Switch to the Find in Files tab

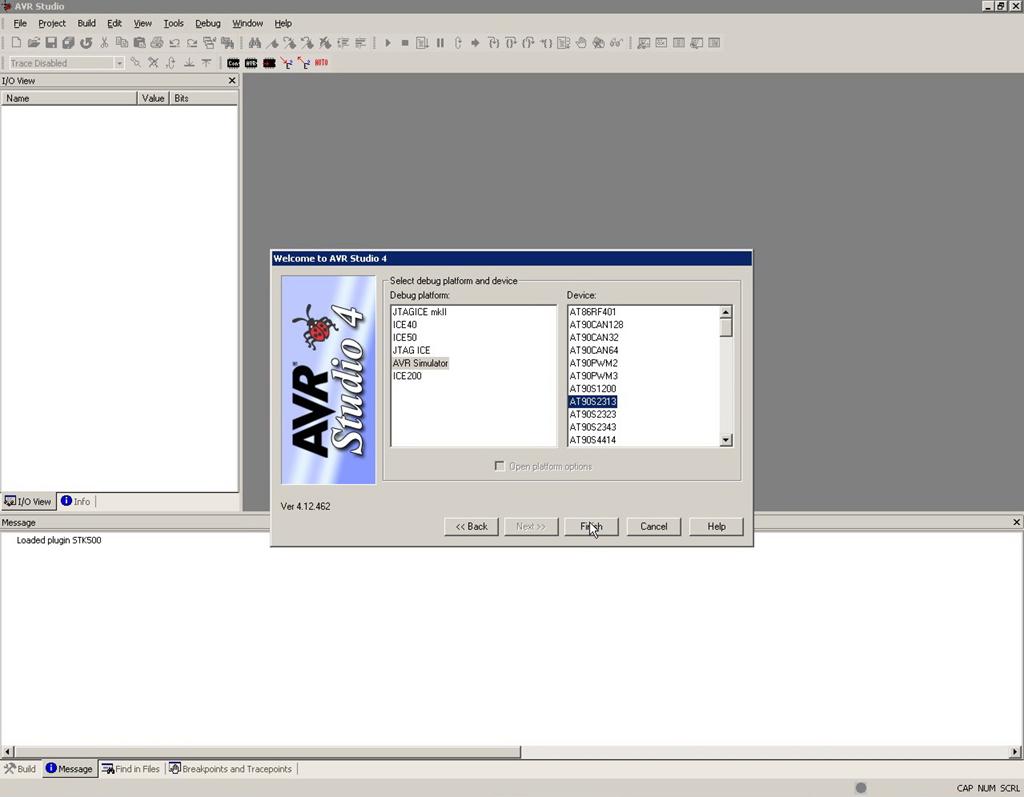131,769
